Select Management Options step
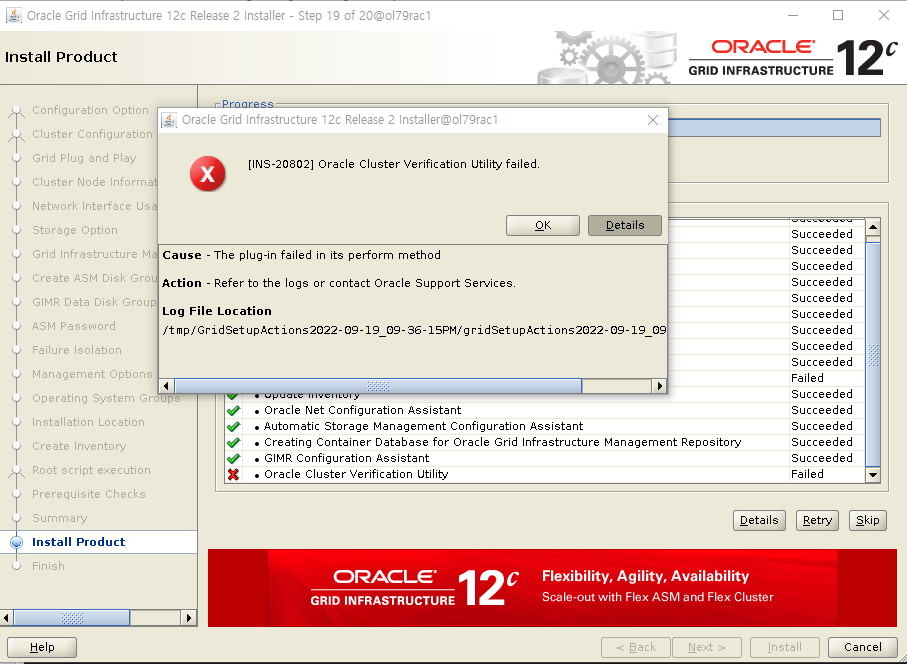907x664 pixels. click(x=92, y=374)
